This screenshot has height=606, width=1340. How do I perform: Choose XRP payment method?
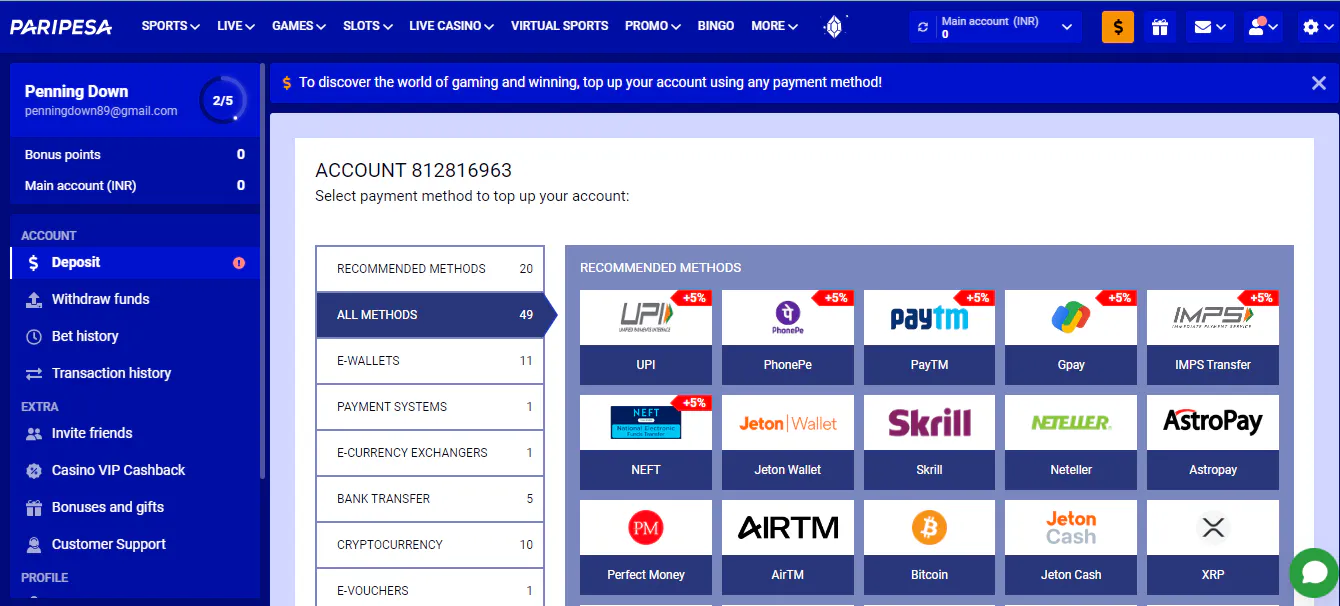click(x=1213, y=547)
